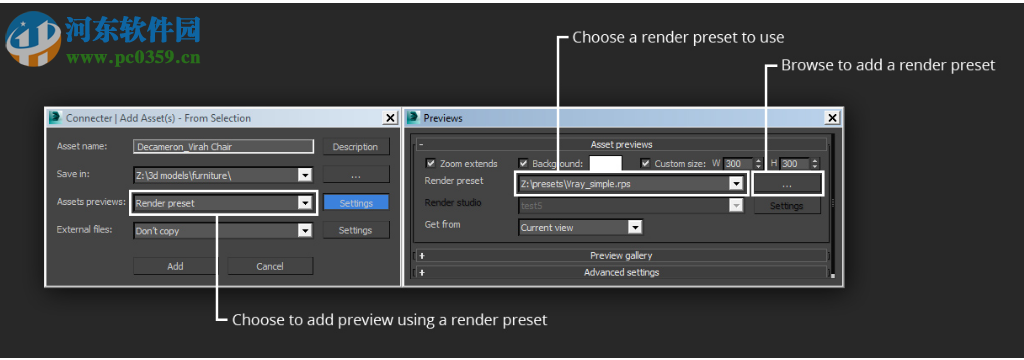Click the W width value field
This screenshot has width=1024, height=360.
[x=738, y=163]
